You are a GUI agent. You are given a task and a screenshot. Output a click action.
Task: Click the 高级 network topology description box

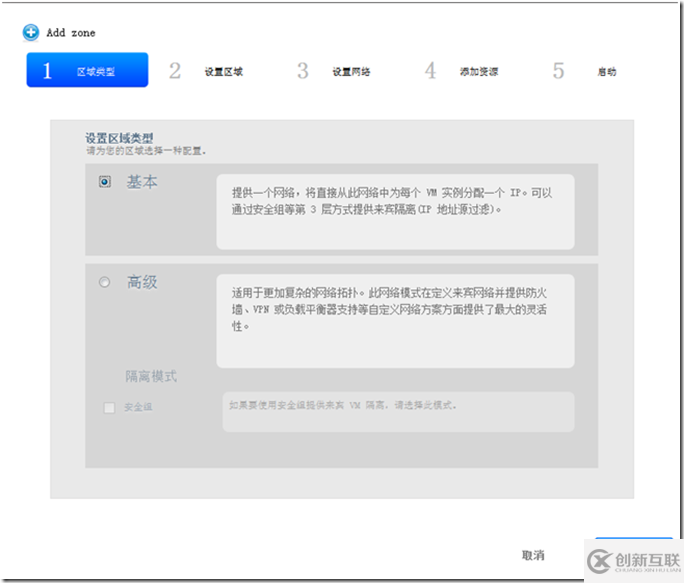pos(395,320)
